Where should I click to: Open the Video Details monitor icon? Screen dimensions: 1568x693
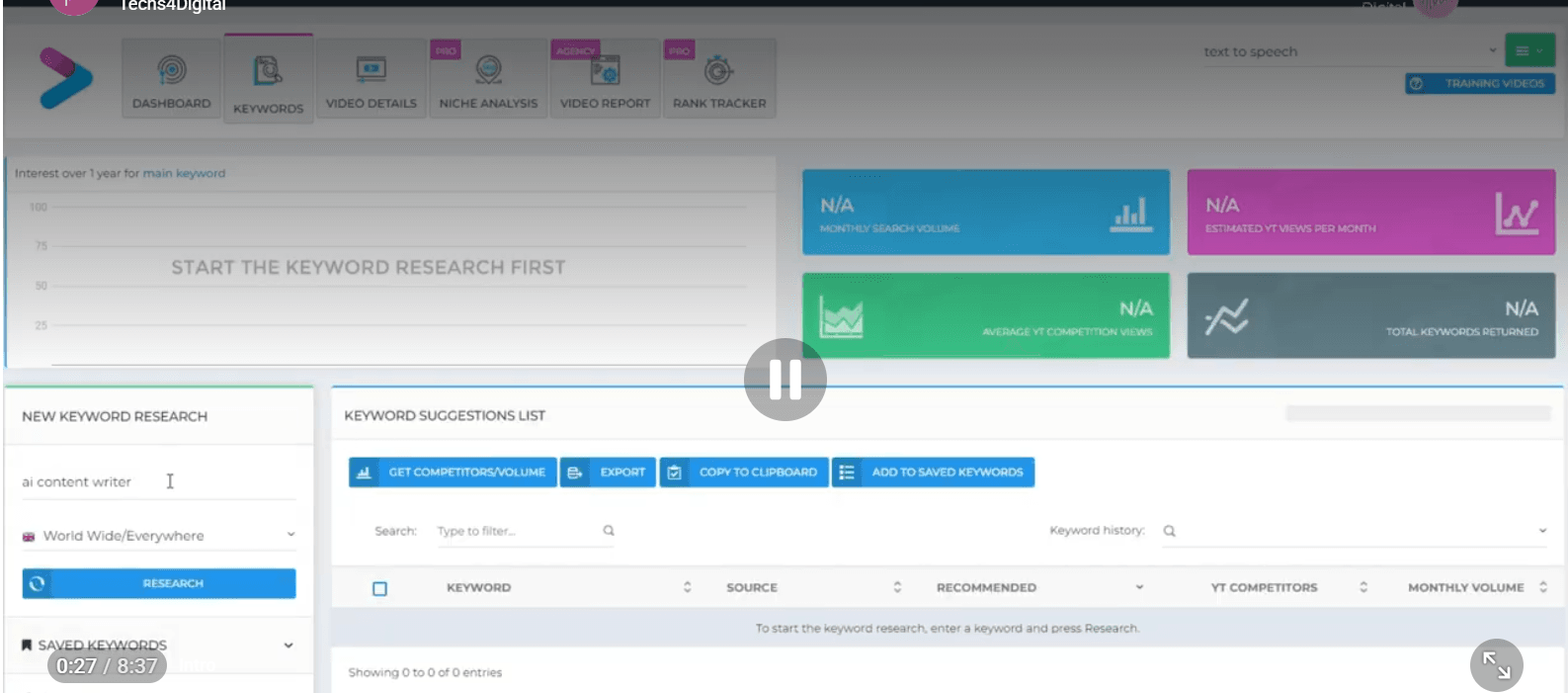point(371,70)
